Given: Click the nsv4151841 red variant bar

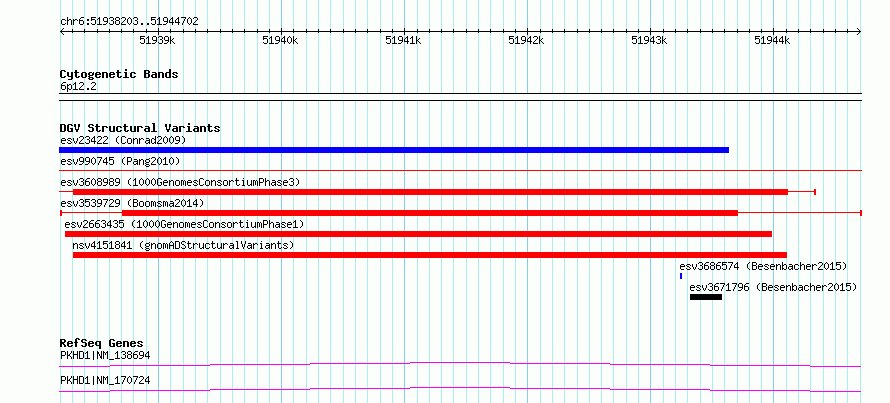Looking at the screenshot, I should pos(430,255).
